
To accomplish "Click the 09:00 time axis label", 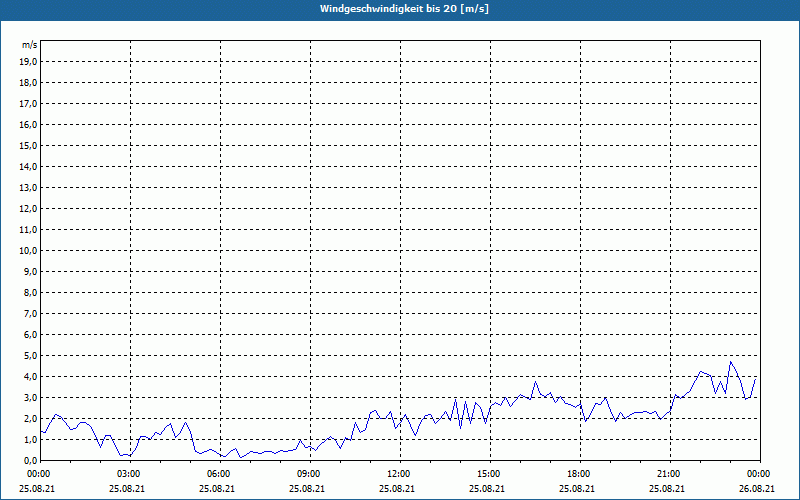I will (x=310, y=474).
